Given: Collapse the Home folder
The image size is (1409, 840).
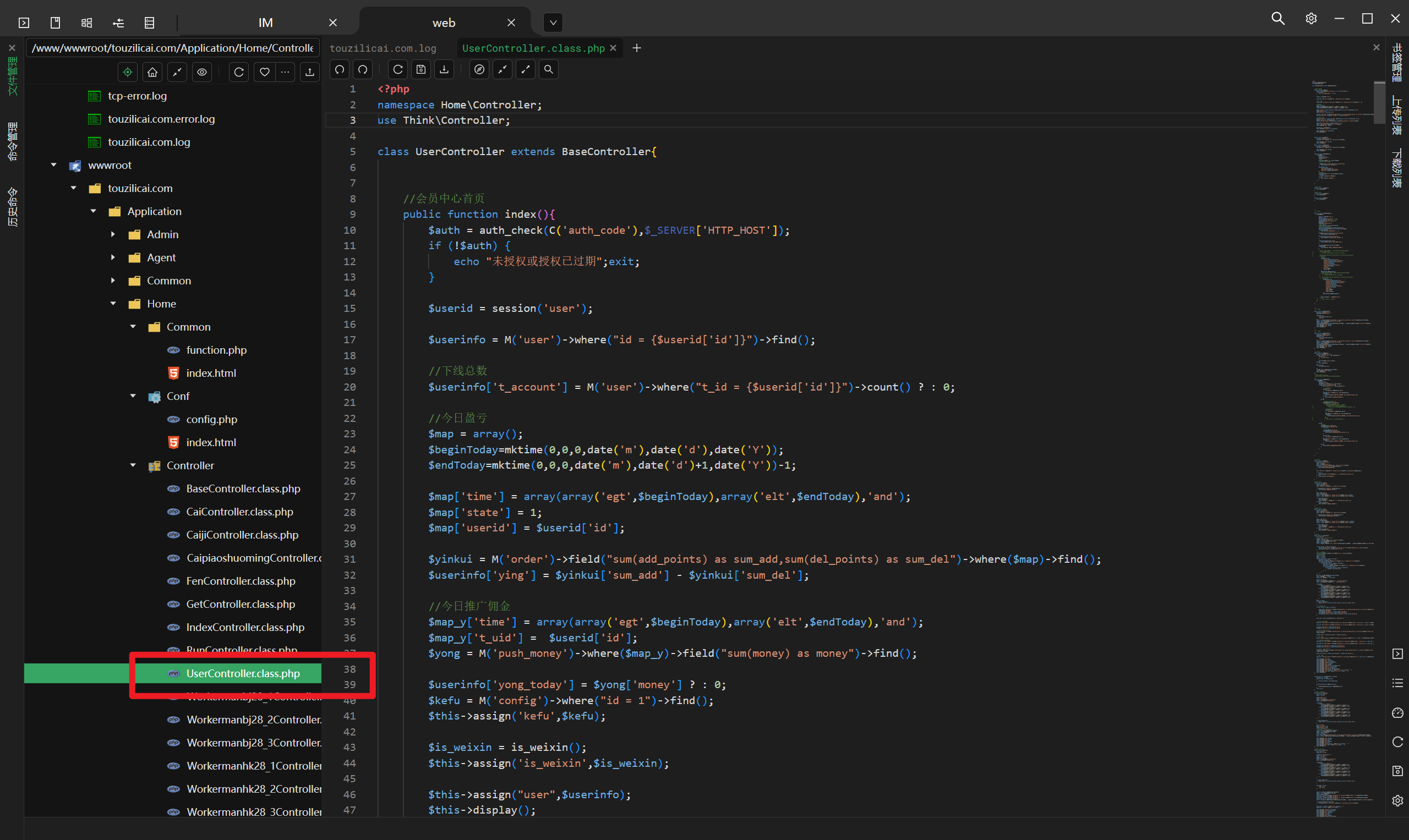Looking at the screenshot, I should pyautogui.click(x=113, y=304).
